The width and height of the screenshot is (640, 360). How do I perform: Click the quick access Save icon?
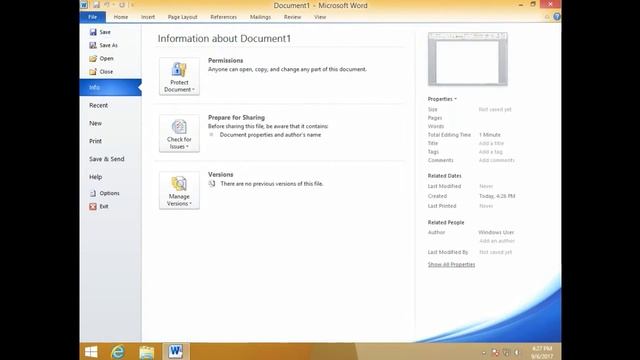tap(96, 5)
